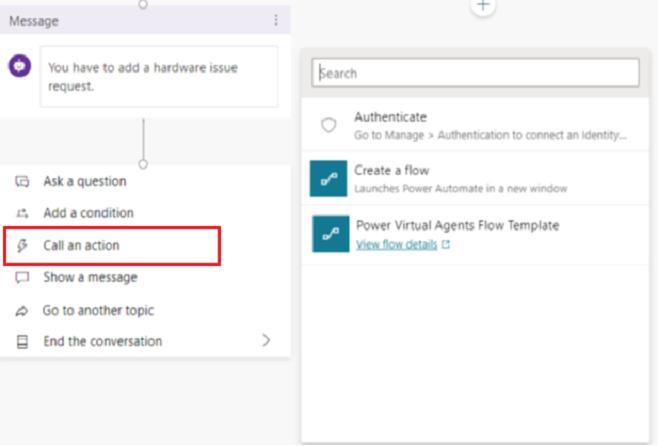
Task: Open the Message node three-dot menu
Action: pos(276,20)
